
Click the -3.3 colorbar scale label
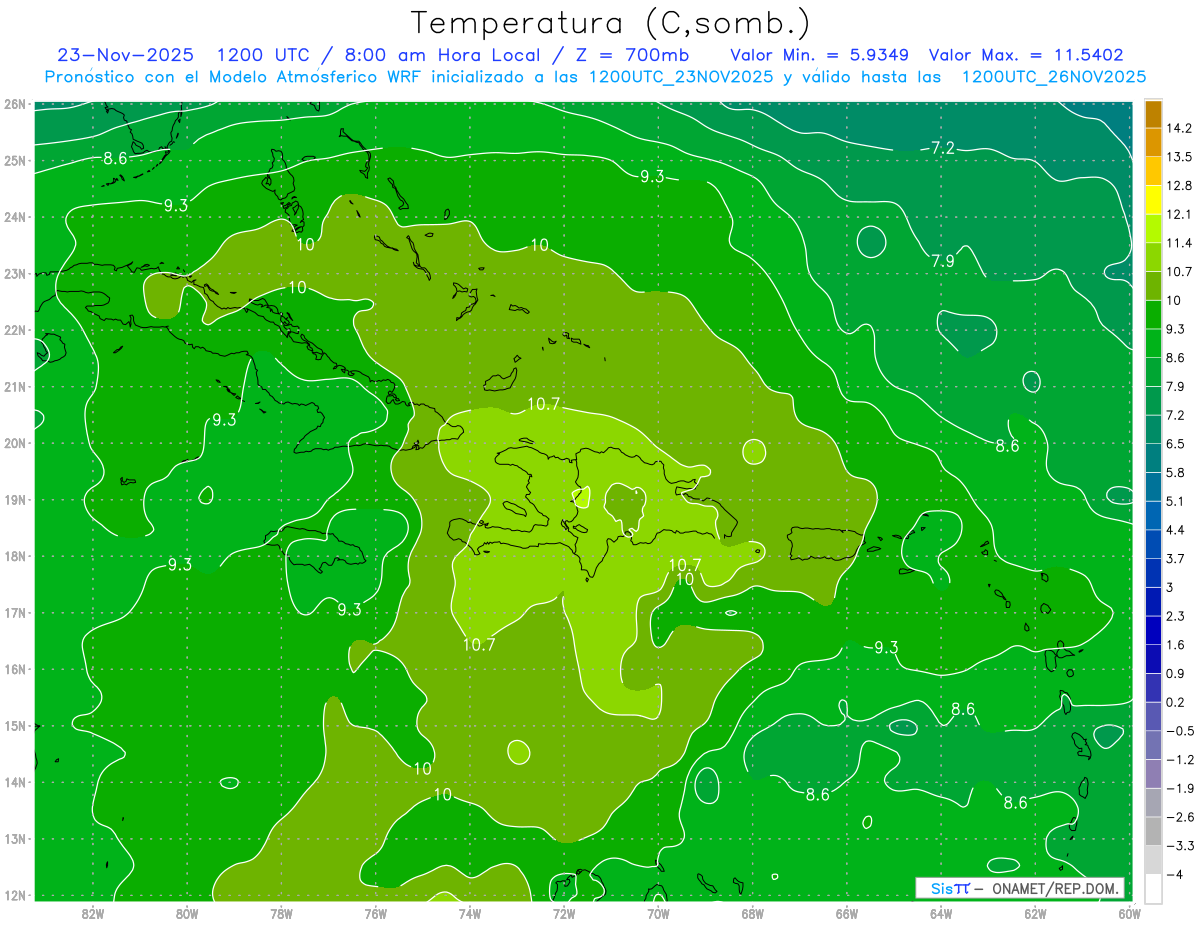(1180, 846)
